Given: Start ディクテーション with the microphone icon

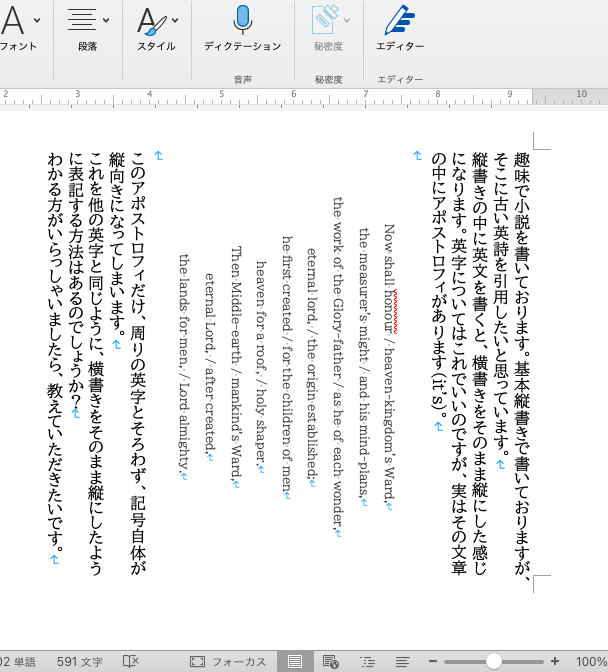Looking at the screenshot, I should [x=243, y=20].
